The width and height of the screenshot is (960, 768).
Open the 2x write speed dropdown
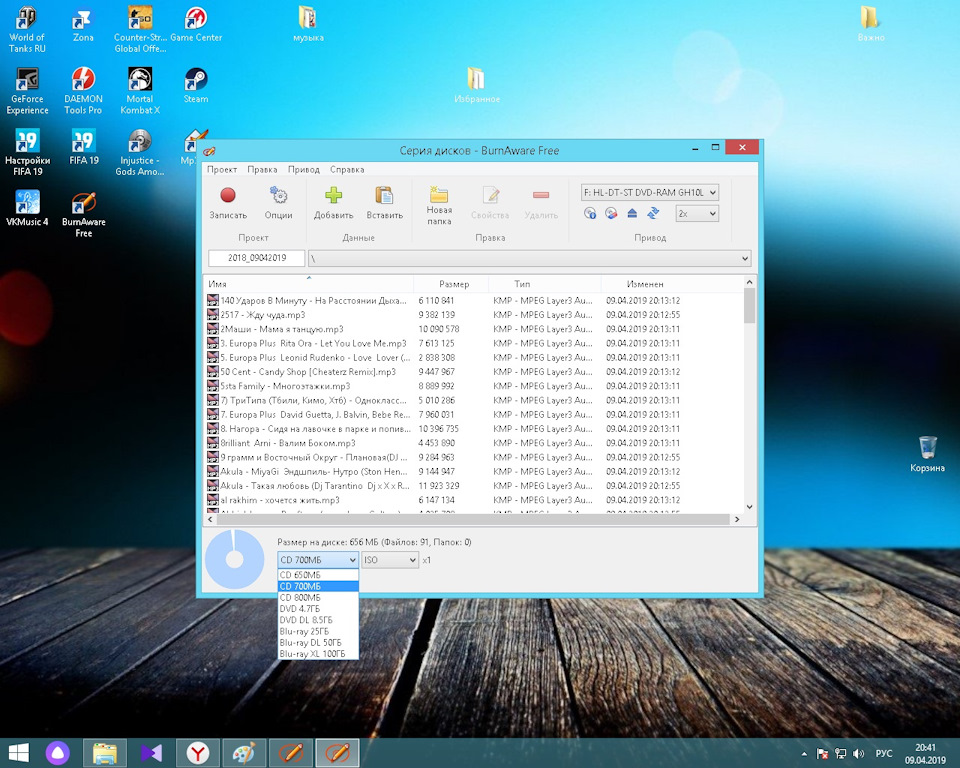697,213
